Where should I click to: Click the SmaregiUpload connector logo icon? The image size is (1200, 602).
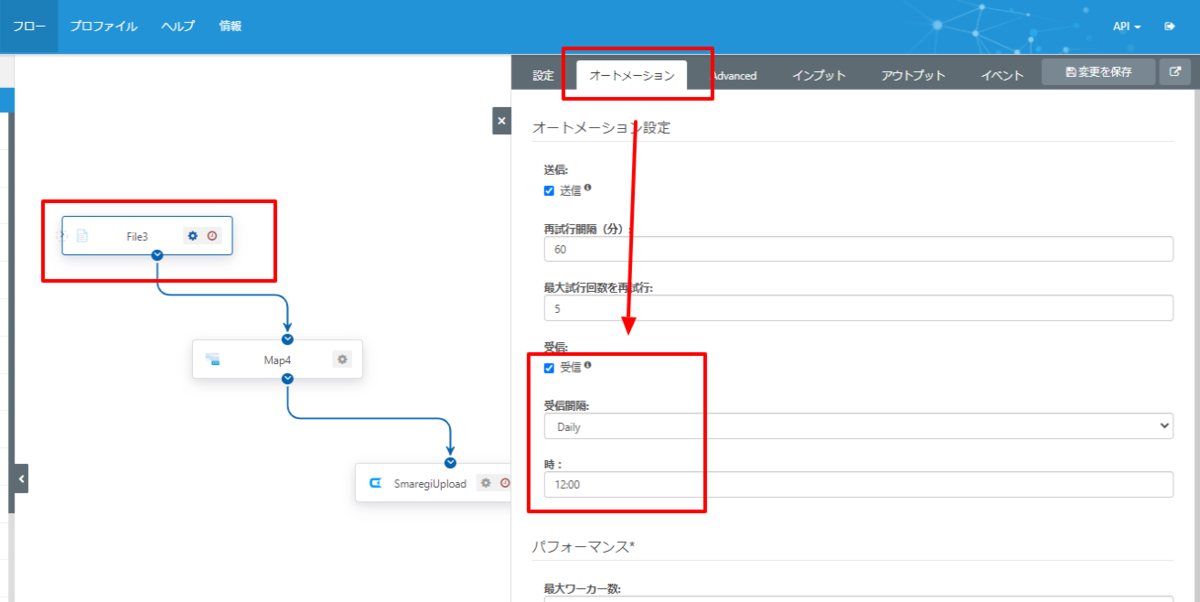(x=376, y=483)
